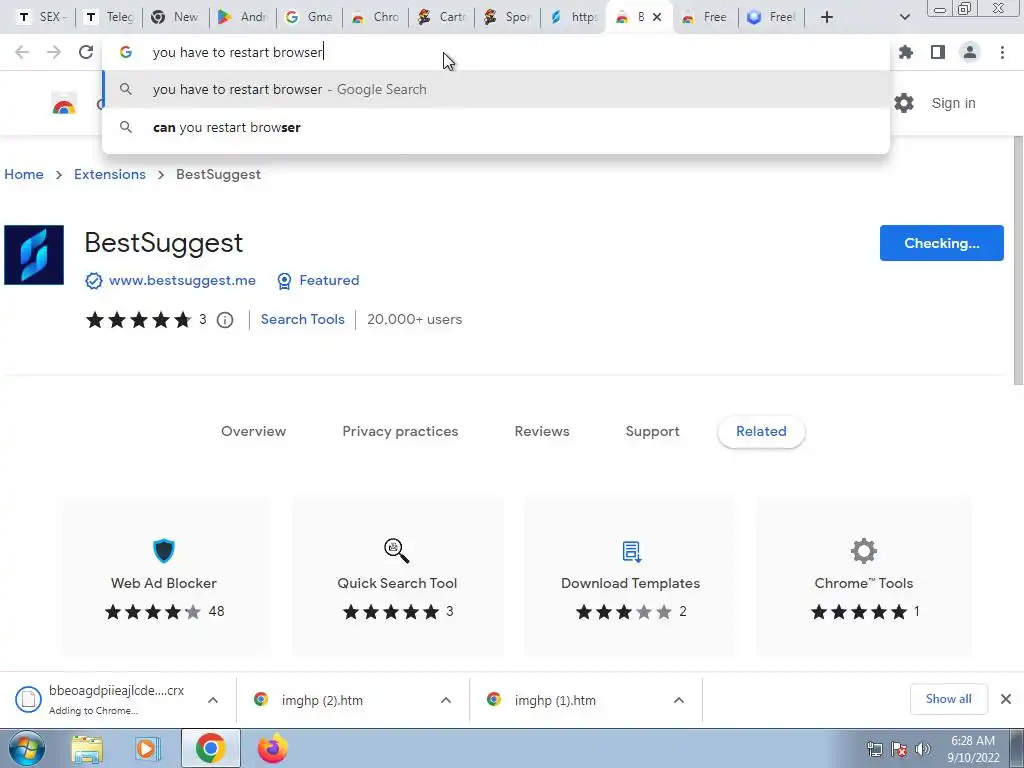Close the downloads bar

click(1006, 699)
